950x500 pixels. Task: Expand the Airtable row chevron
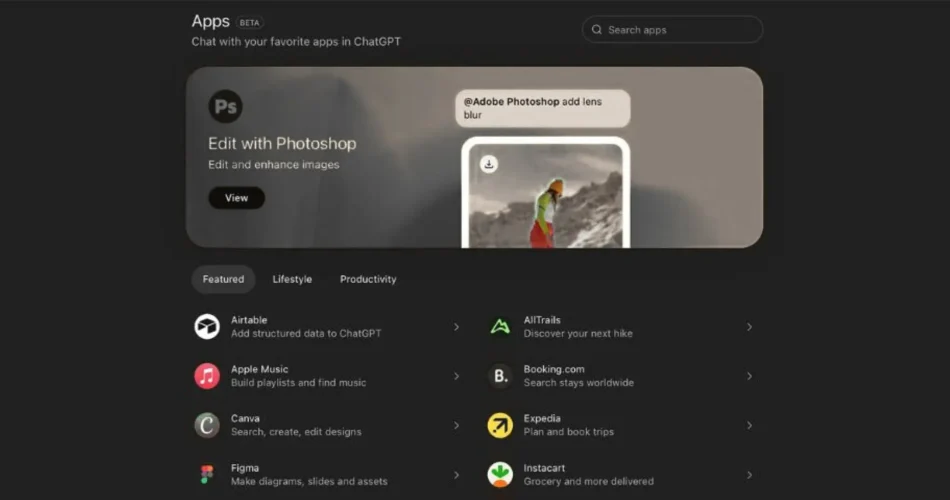457,327
